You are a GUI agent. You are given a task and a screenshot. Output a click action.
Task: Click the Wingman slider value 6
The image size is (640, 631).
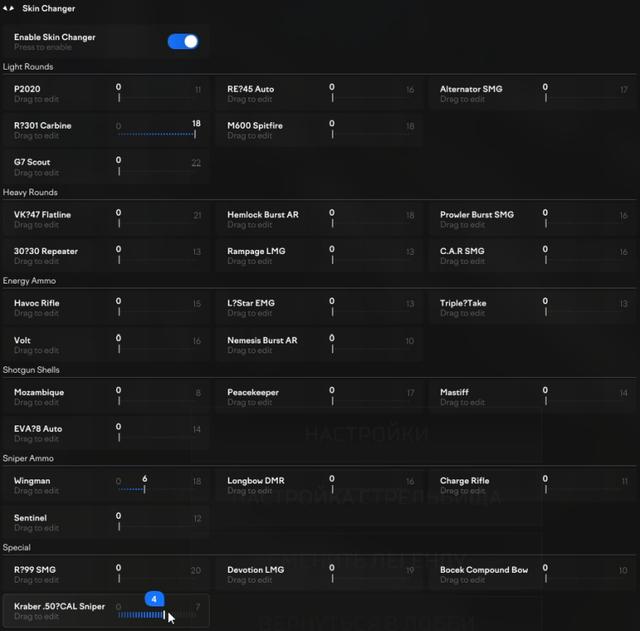click(144, 478)
